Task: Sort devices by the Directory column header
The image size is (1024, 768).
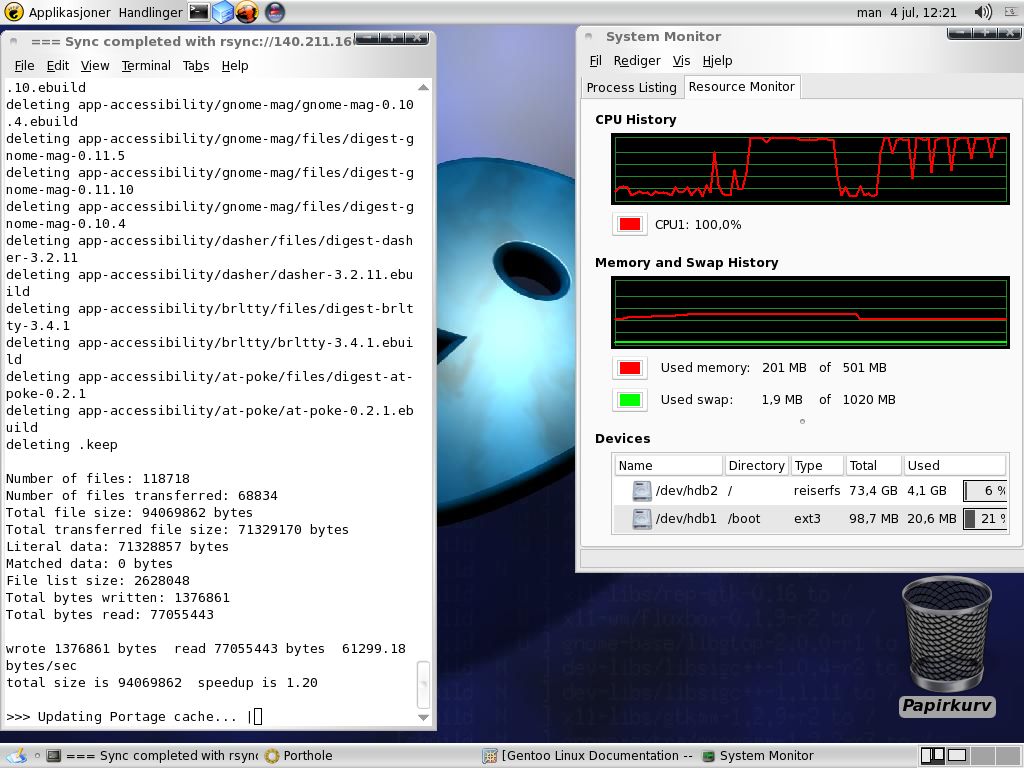Action: pos(757,466)
